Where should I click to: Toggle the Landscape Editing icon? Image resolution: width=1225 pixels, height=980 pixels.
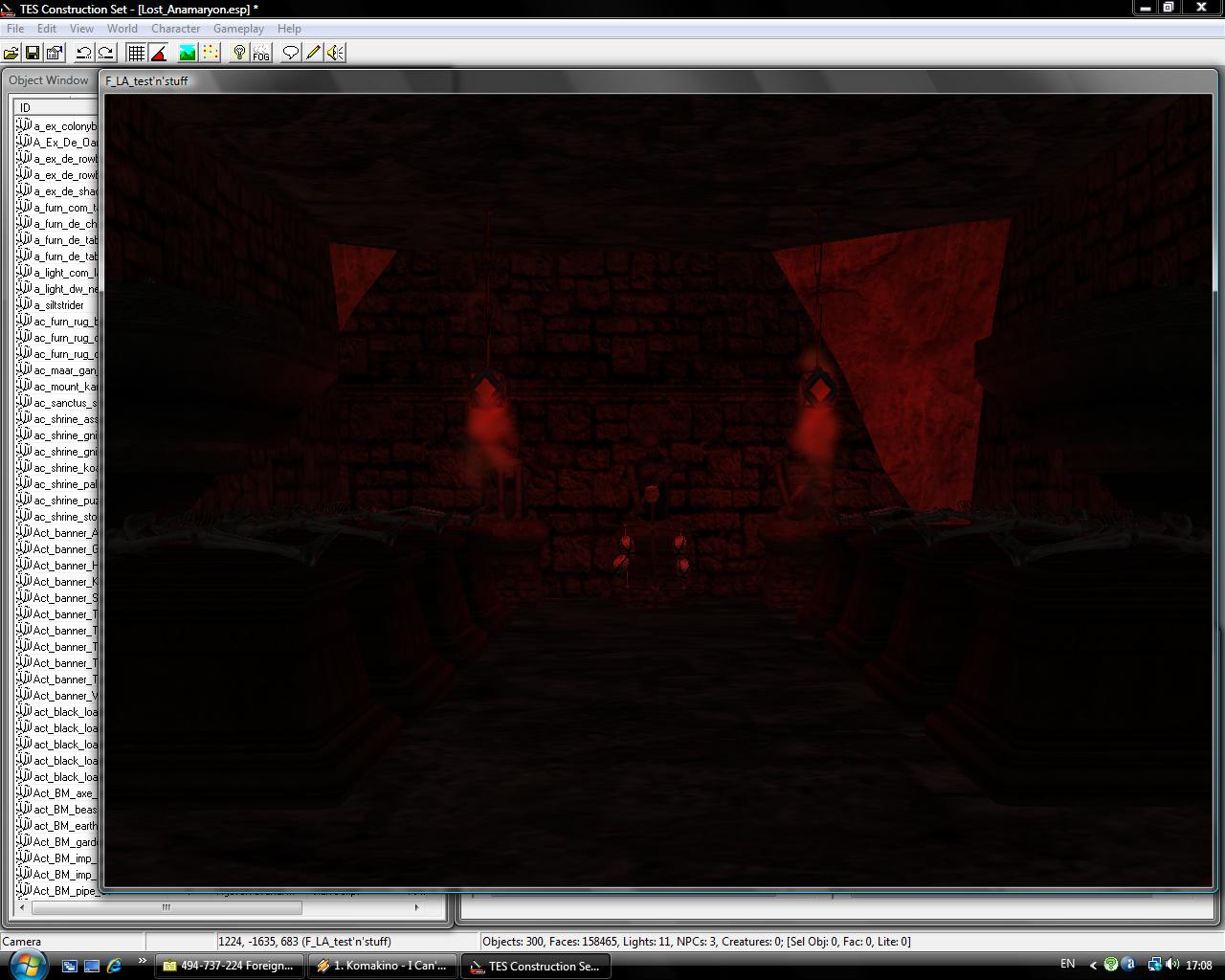tap(188, 54)
